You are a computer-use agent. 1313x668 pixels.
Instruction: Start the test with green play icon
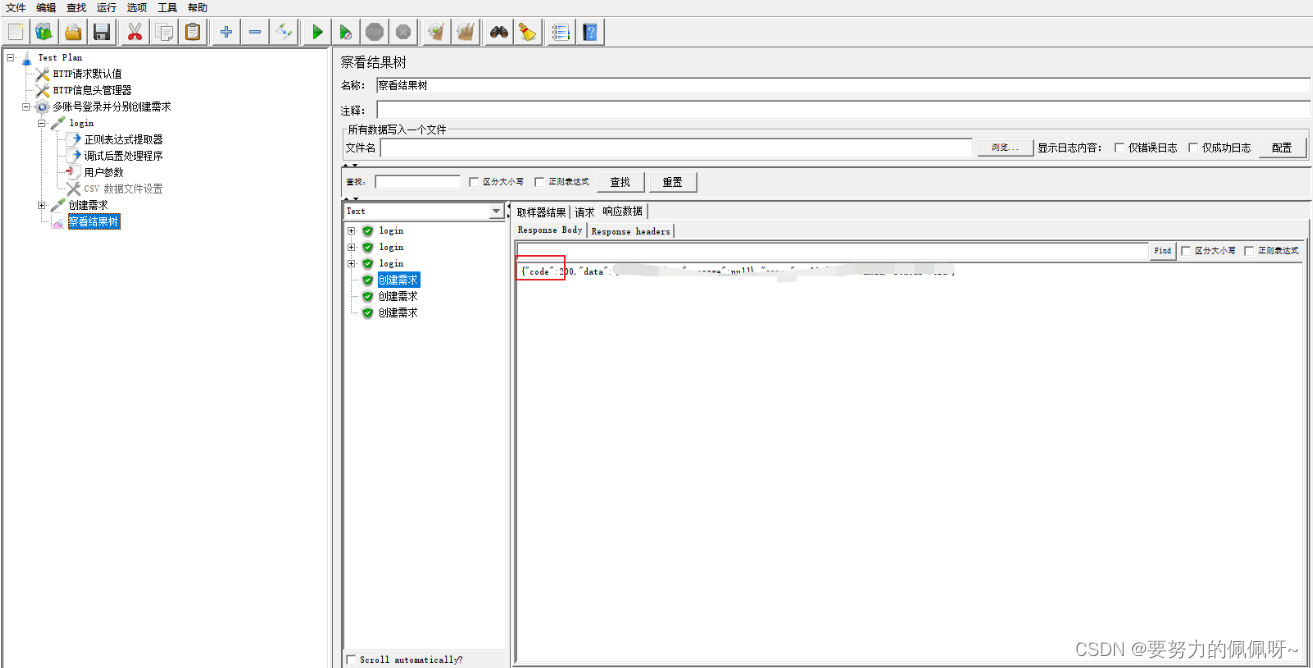pyautogui.click(x=317, y=32)
